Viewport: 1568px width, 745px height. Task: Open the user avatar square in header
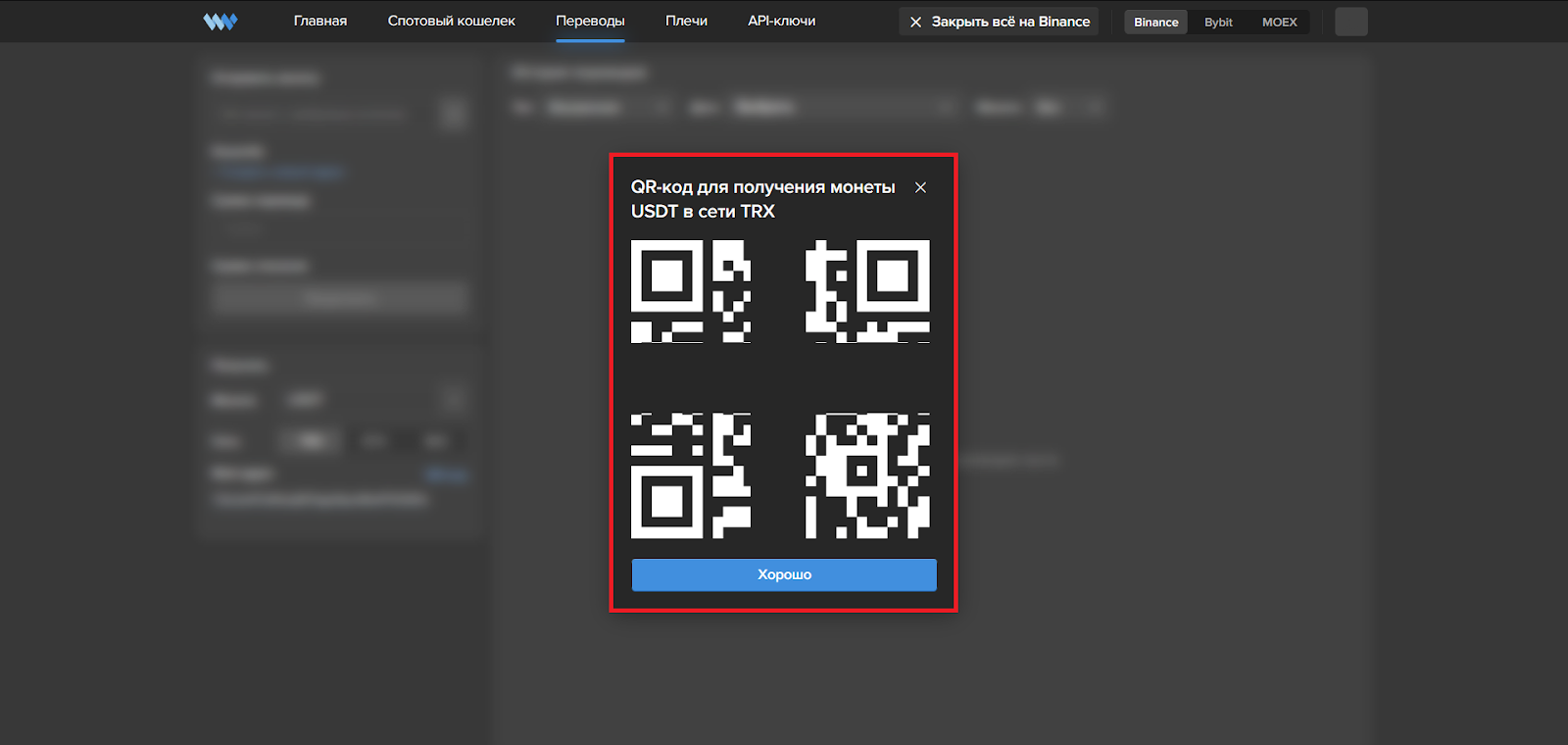click(1350, 22)
